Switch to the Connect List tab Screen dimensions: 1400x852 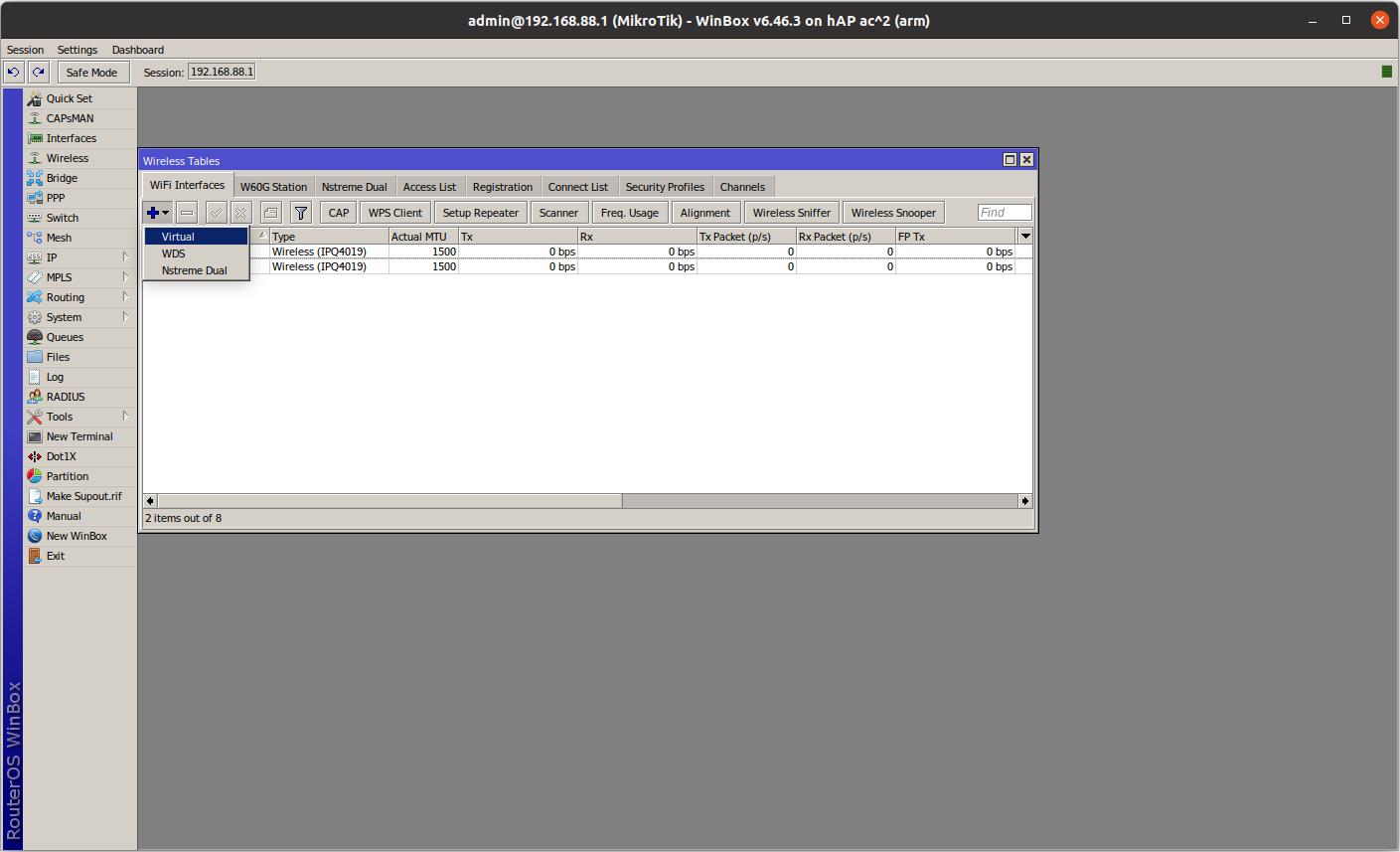tap(577, 187)
